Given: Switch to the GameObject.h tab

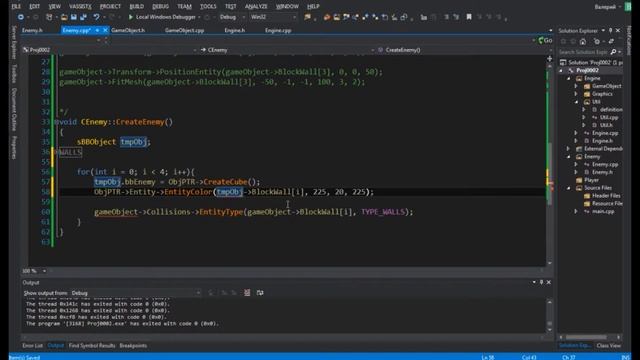Looking at the screenshot, I should tap(128, 30).
